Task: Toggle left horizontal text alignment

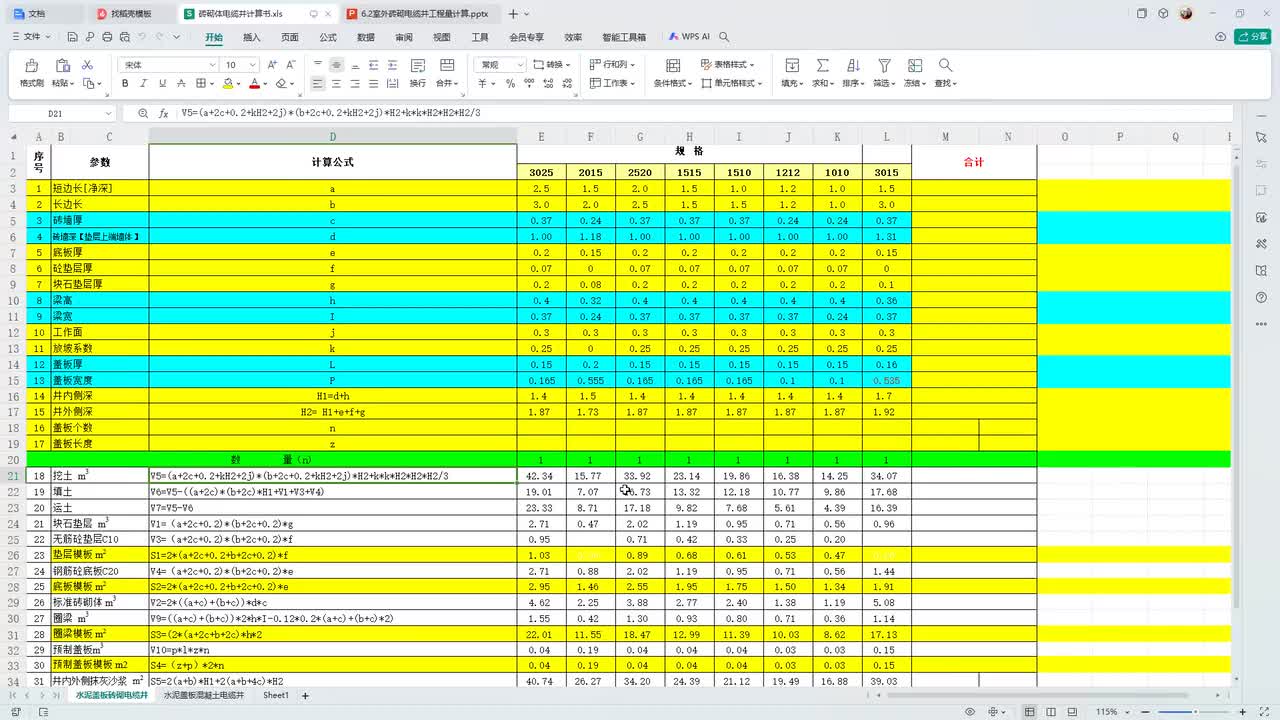Action: (x=318, y=84)
